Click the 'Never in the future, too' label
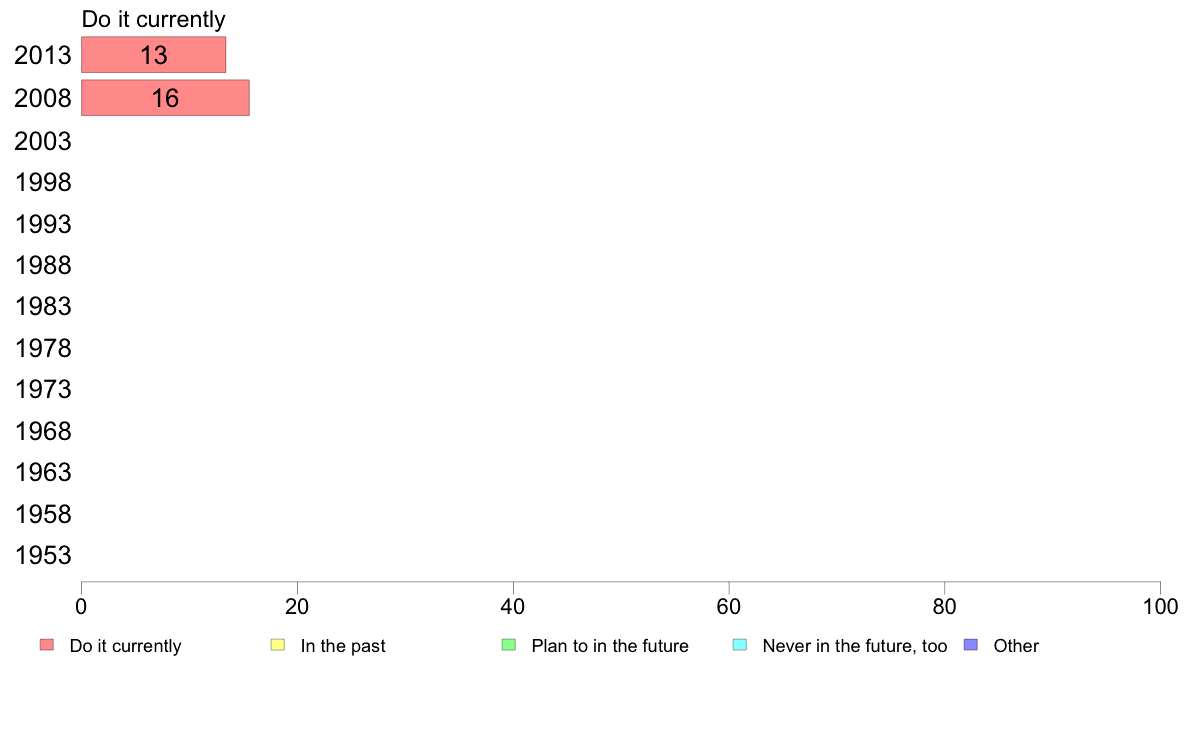The height and width of the screenshot is (736, 1188). [854, 646]
